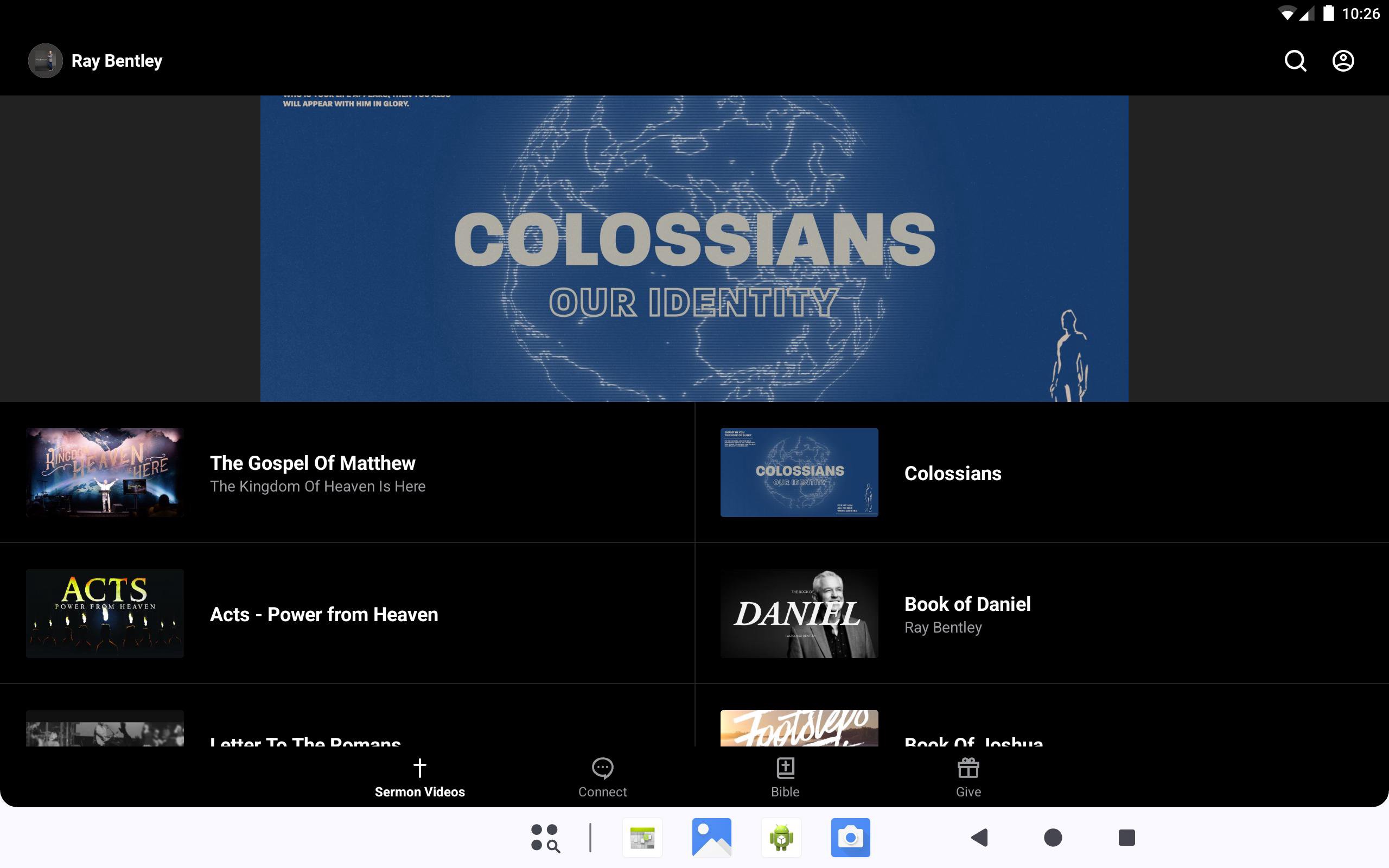This screenshot has height=868, width=1389.
Task: Open Book of Daniel thumbnail
Action: pos(799,613)
